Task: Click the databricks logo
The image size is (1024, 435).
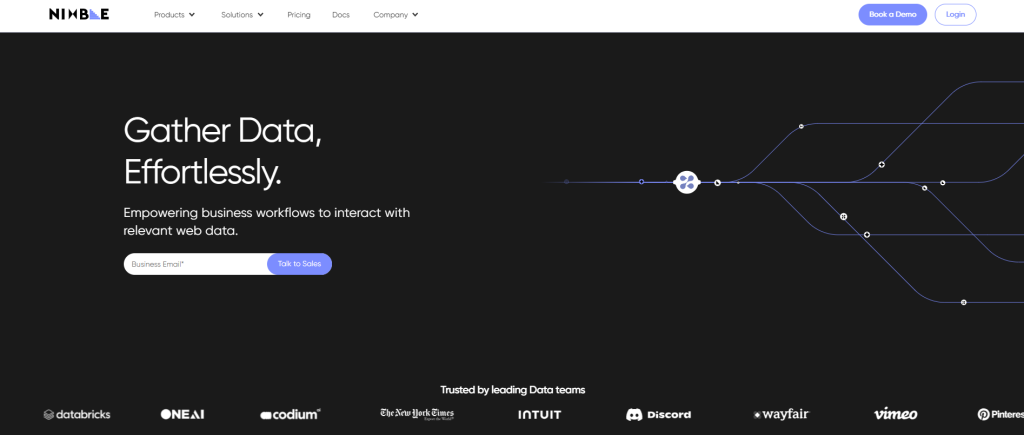Action: point(77,414)
